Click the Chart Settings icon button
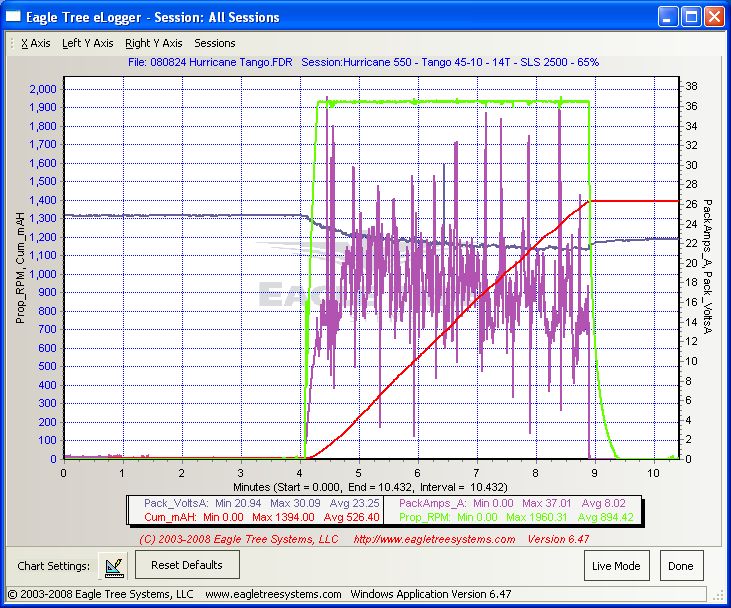Screen dimensions: 731x608 (113, 566)
